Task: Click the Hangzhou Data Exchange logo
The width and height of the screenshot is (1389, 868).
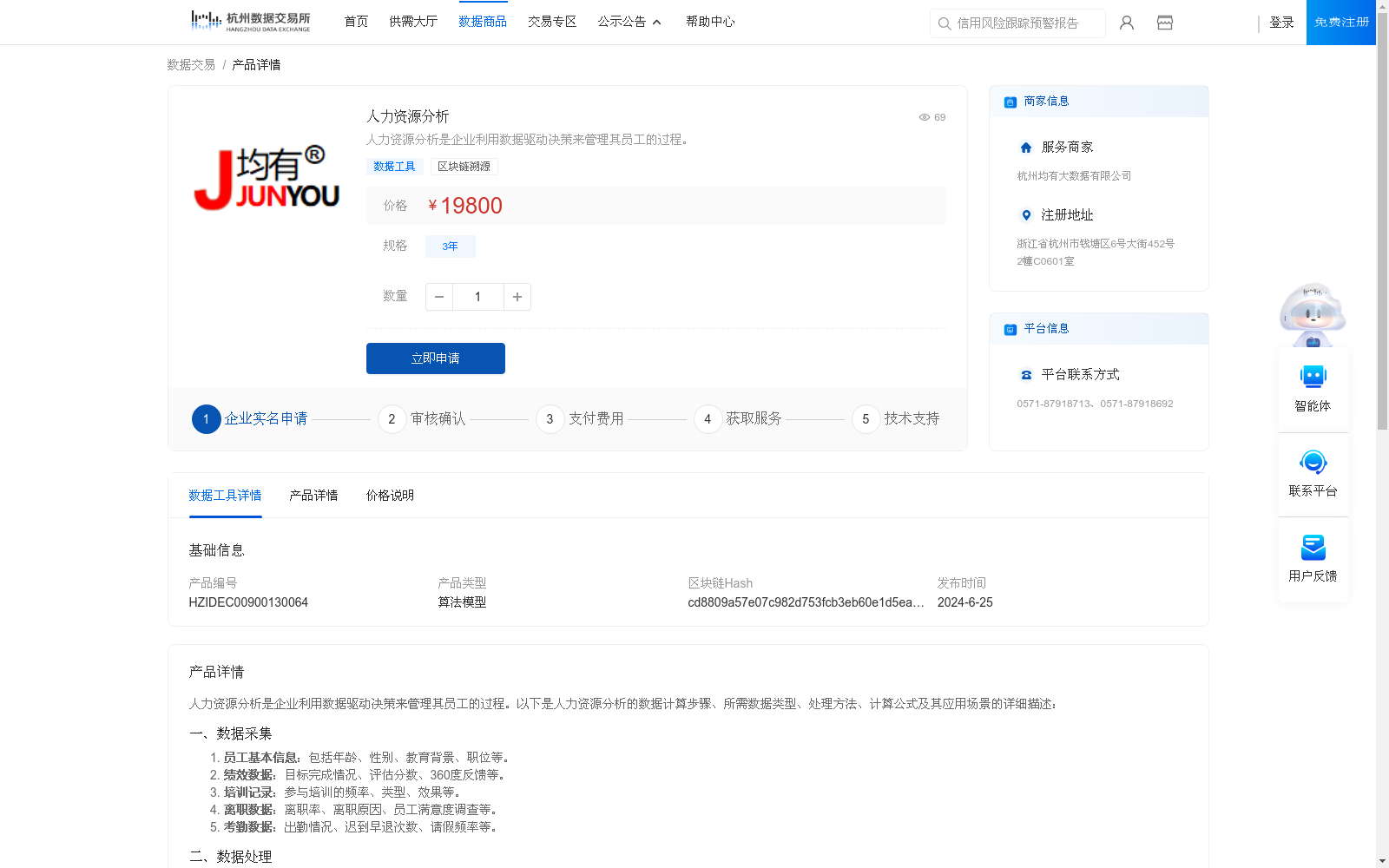Action: [250, 22]
